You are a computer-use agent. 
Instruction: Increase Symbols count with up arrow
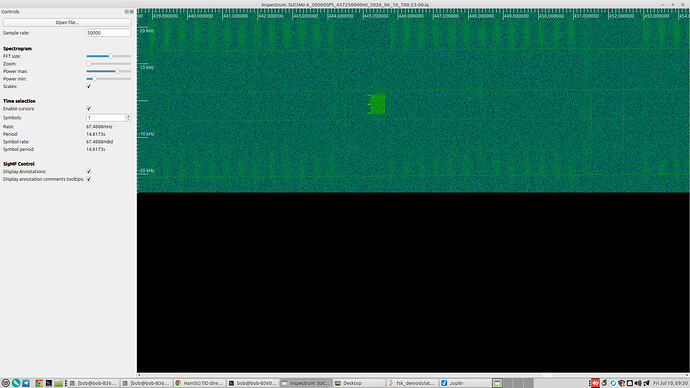[128, 116]
